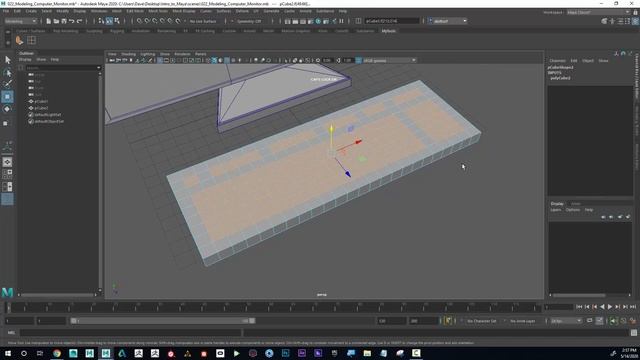The height and width of the screenshot is (360, 640).
Task: Click the Open Scene folder icon
Action: tap(56, 21)
